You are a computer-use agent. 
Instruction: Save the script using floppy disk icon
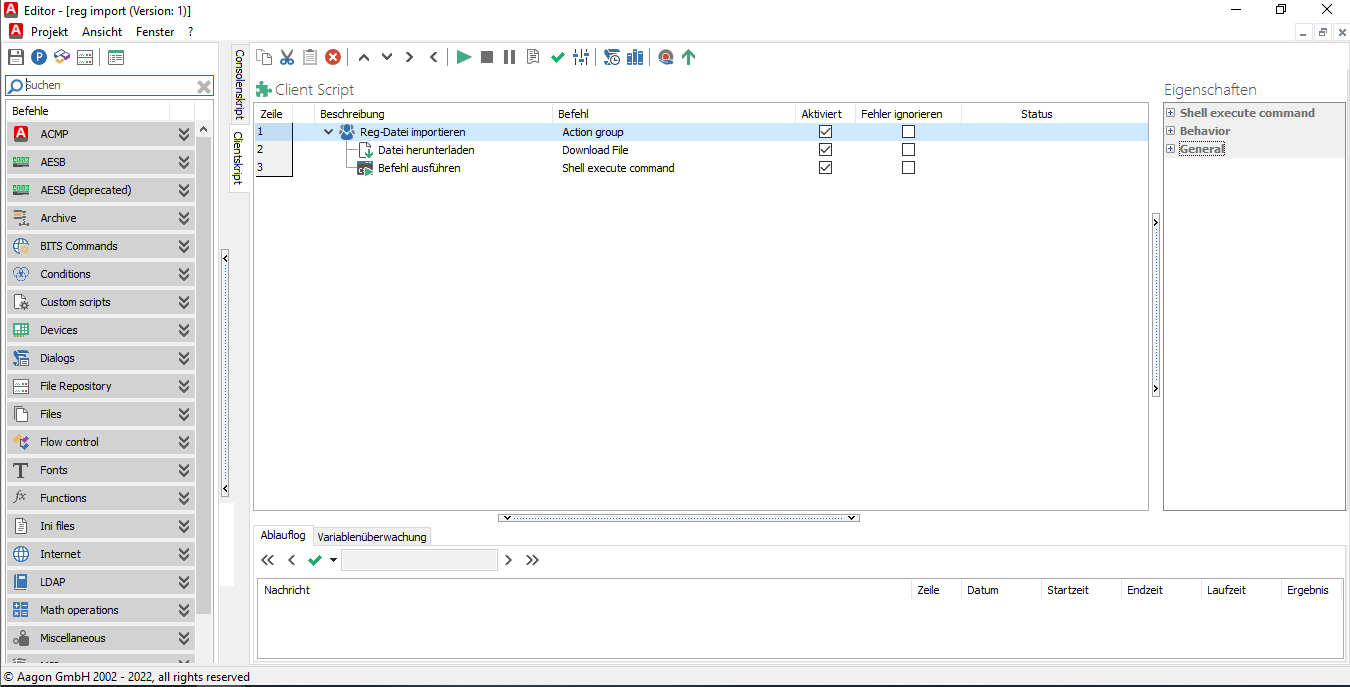[x=15, y=57]
